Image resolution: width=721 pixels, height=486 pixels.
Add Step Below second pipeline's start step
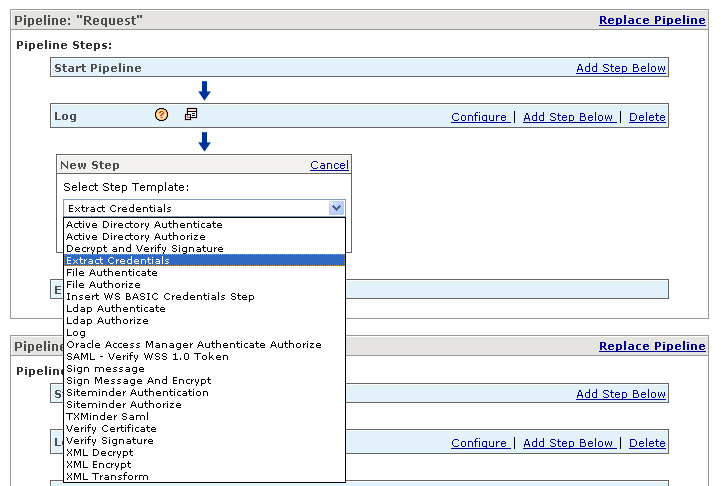pyautogui.click(x=621, y=394)
